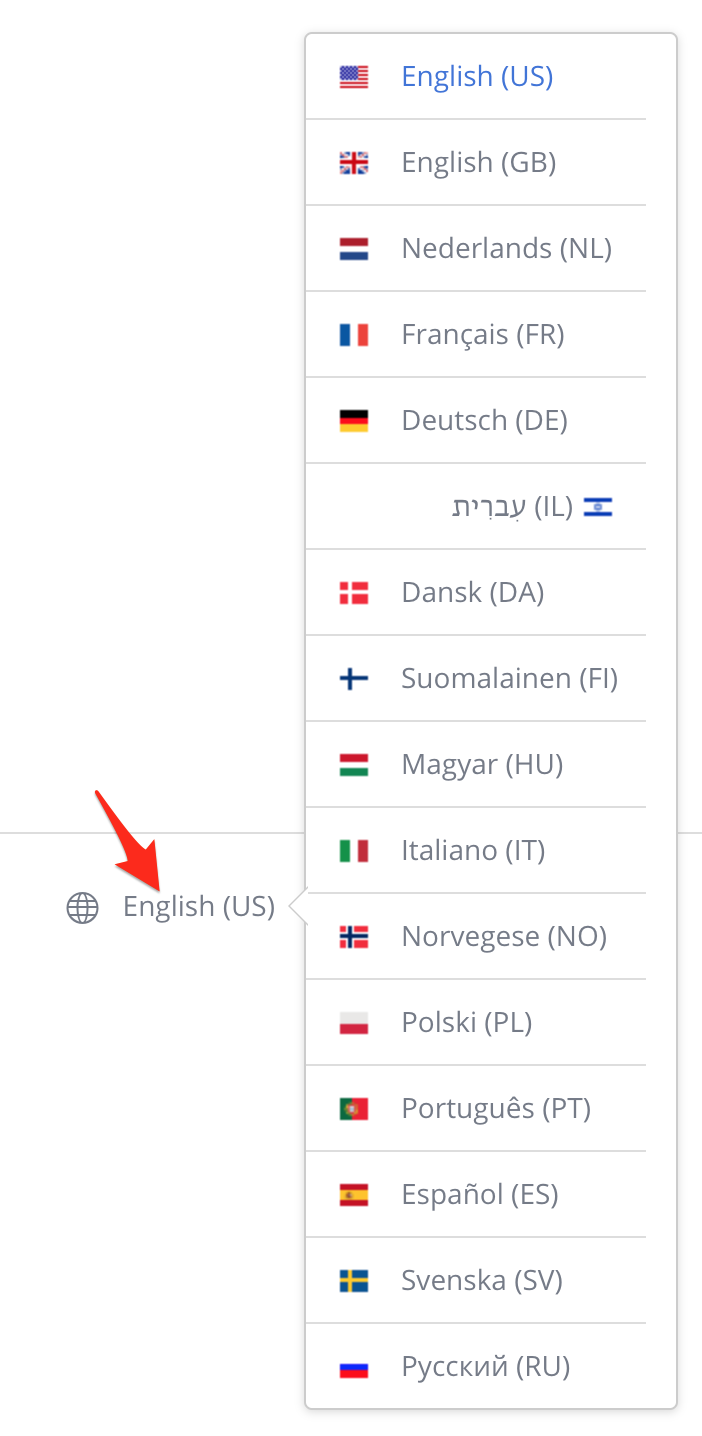Click the Swedish flag icon
Image resolution: width=702 pixels, height=1436 pixels.
354,1281
